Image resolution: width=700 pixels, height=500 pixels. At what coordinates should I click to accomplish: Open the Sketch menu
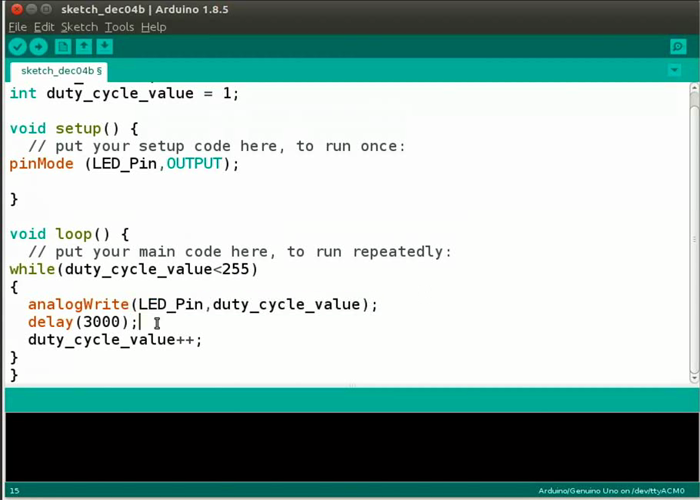pyautogui.click(x=79, y=27)
